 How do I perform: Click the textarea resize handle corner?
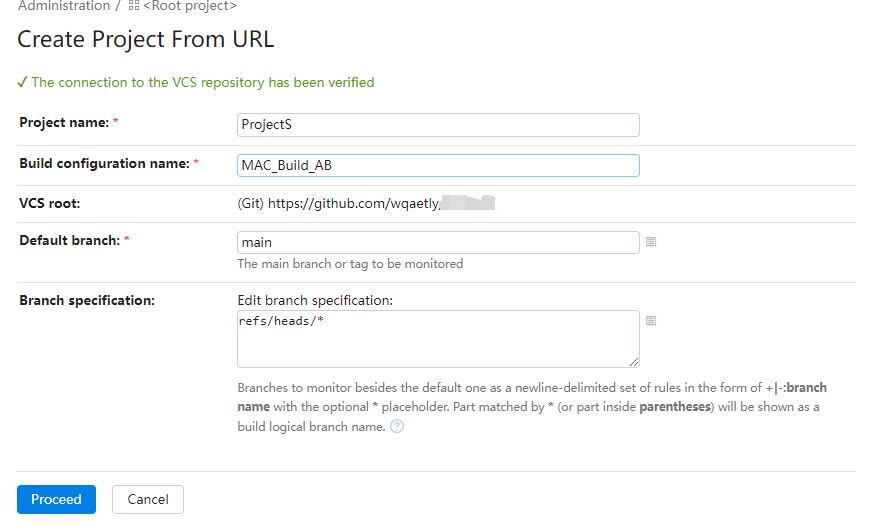pos(634,363)
